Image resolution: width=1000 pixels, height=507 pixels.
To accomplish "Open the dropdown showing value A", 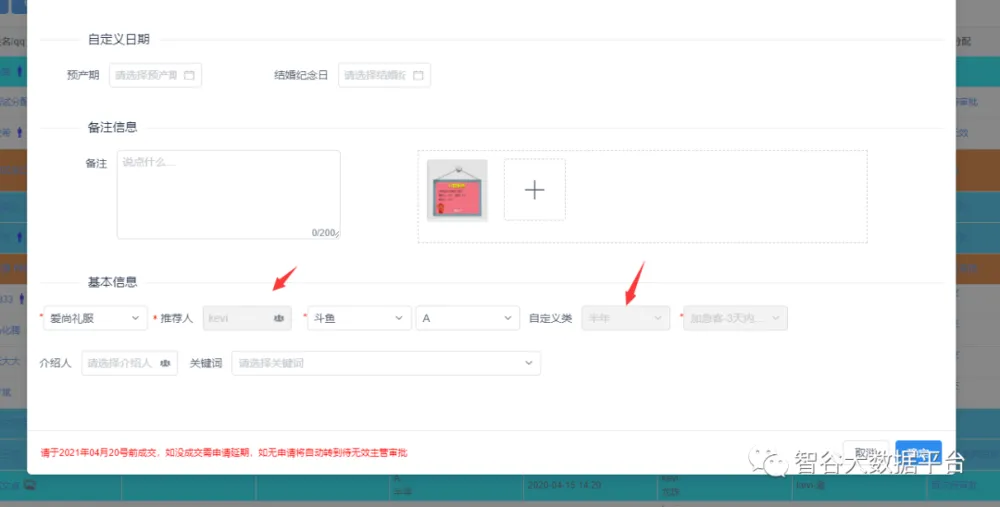I will [467, 318].
